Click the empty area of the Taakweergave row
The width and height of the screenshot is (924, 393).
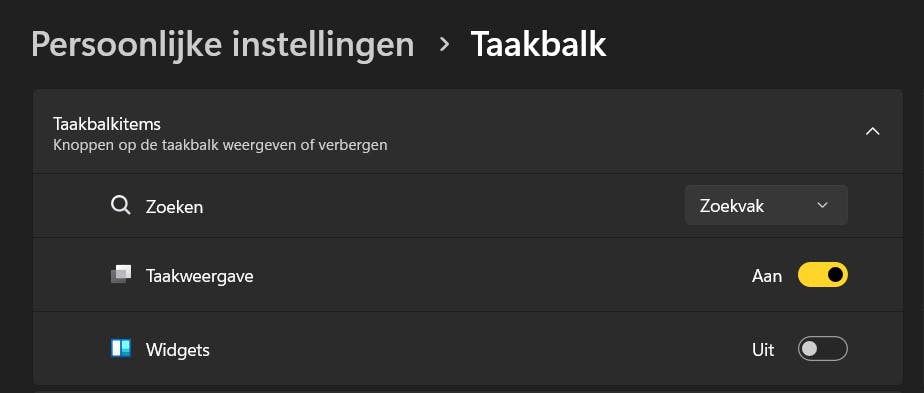[x=471, y=275]
